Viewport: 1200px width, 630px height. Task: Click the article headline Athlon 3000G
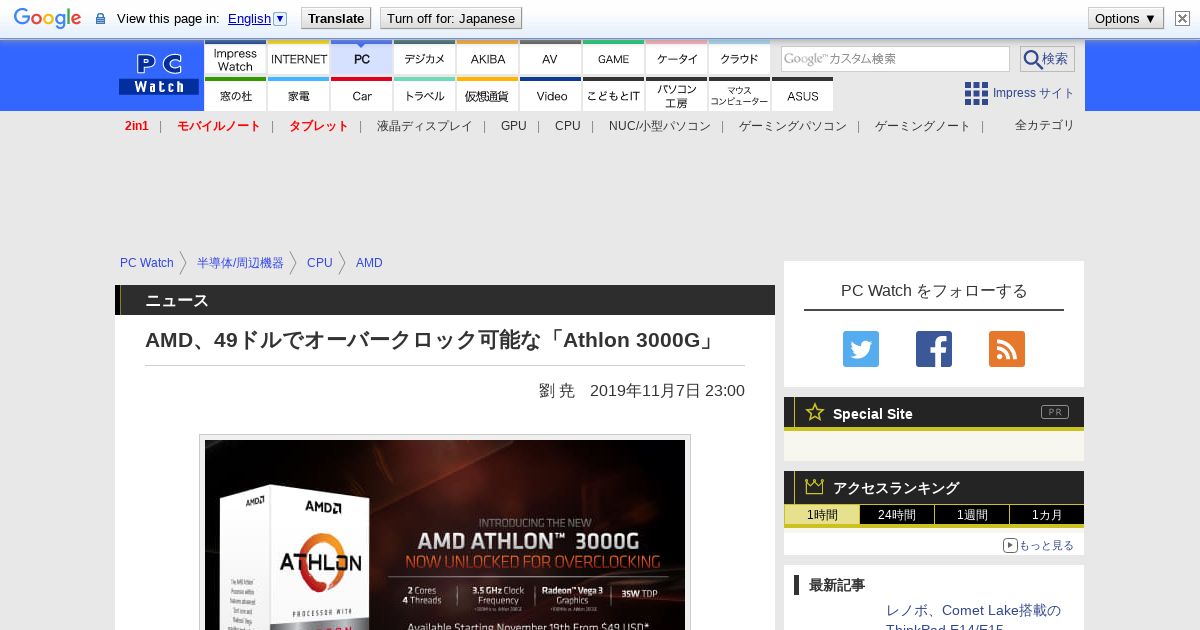pos(432,340)
